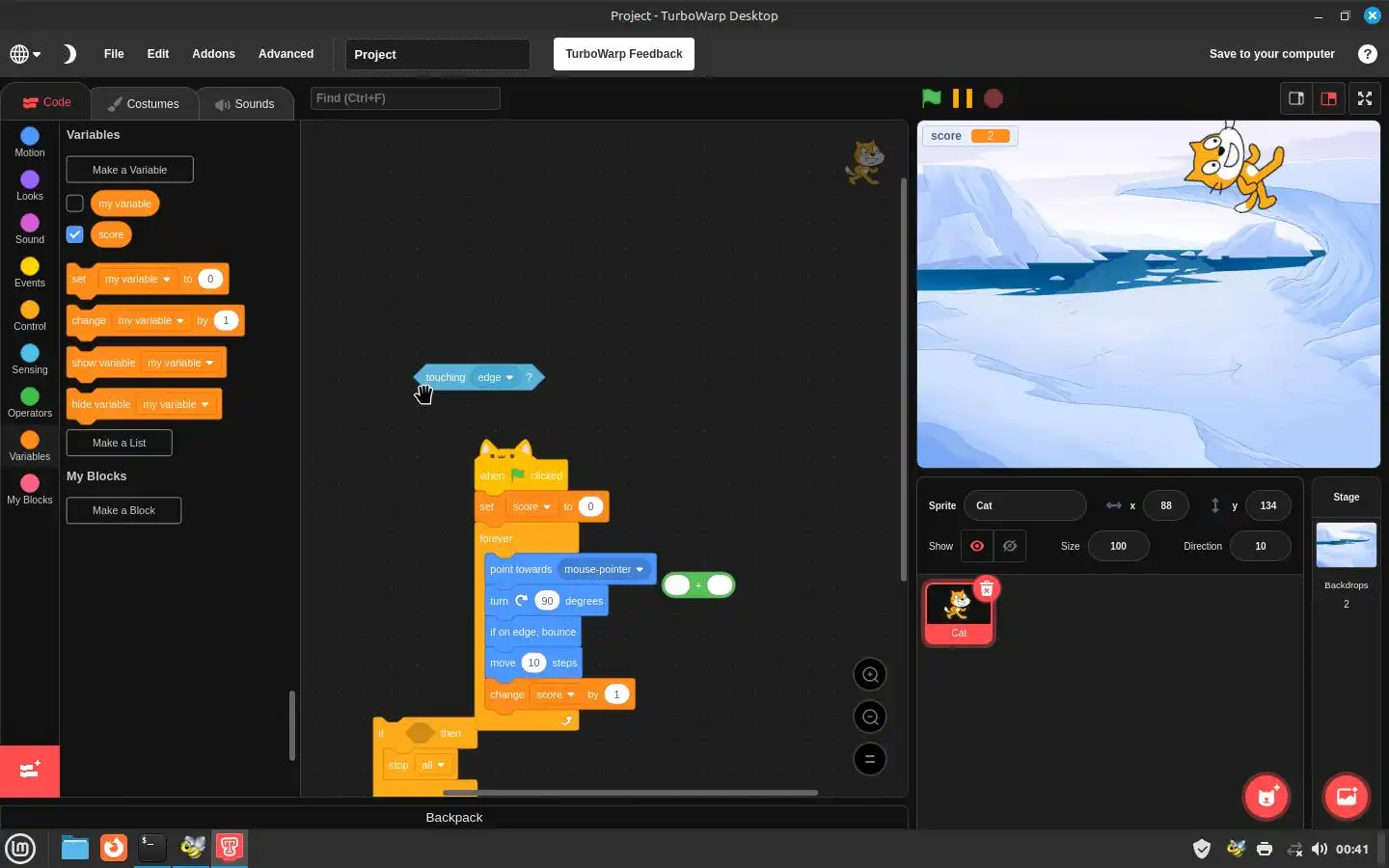Viewport: 1389px width, 868px height.
Task: Open the language globe menu
Action: [x=25, y=54]
